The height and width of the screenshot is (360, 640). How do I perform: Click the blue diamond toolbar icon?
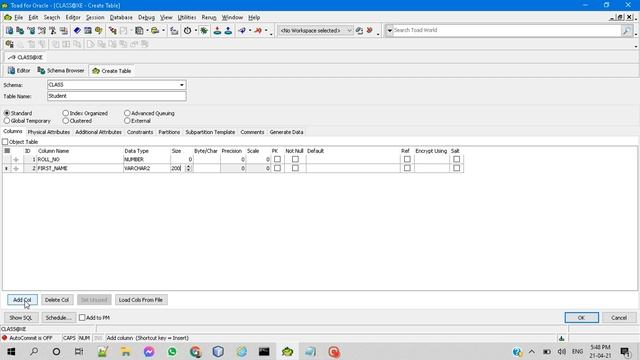pos(77,31)
